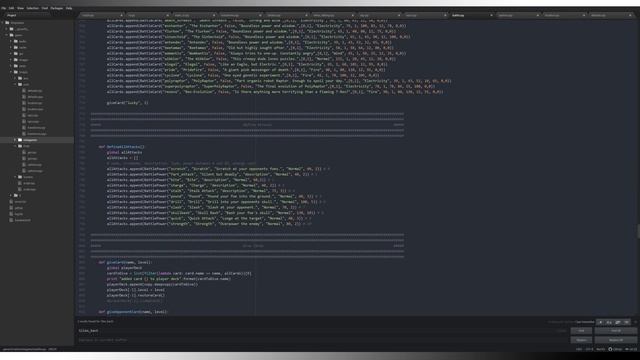640x360 pixels.
Task: Change the CRLF line ending setting
Action: [579, 349]
